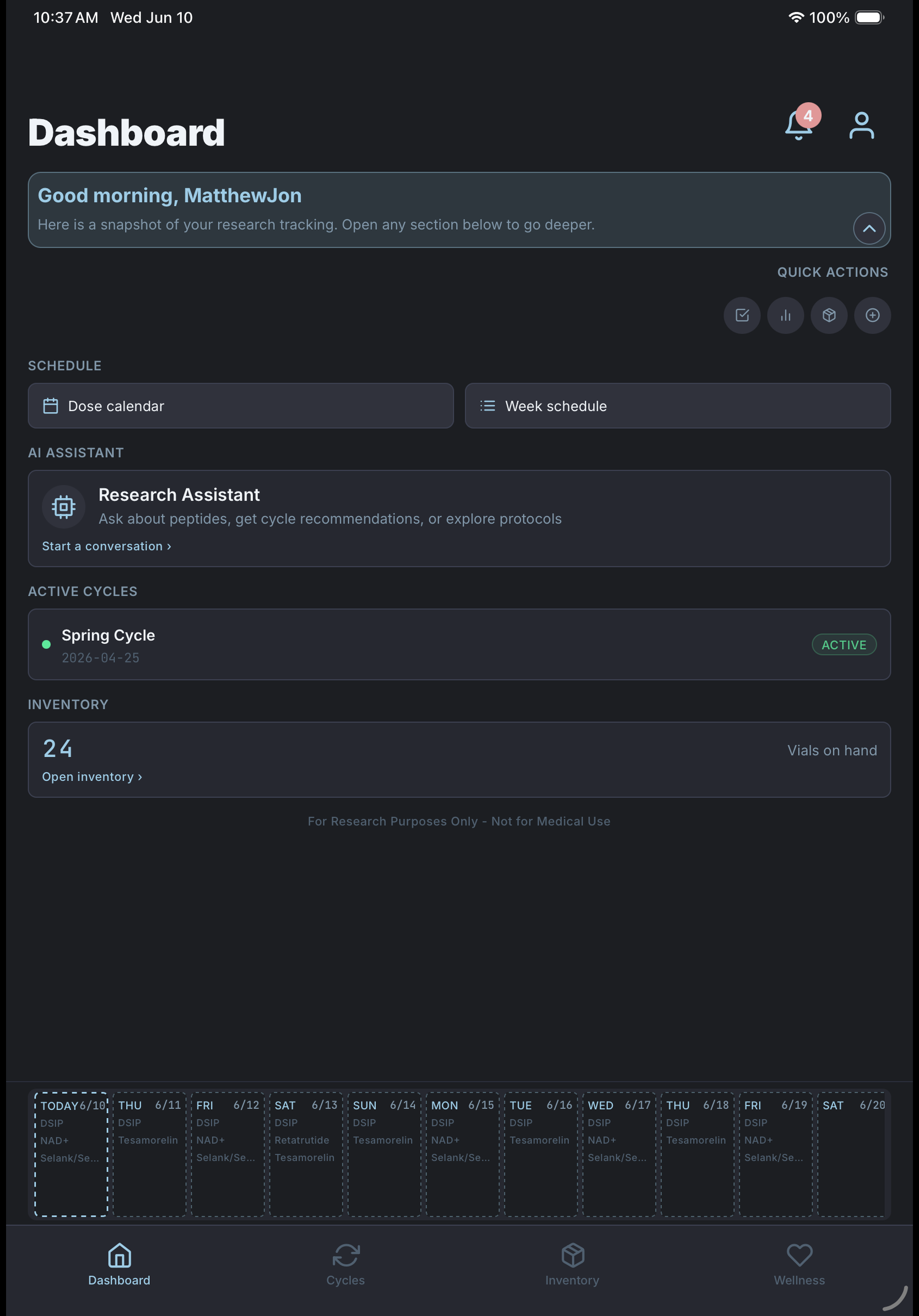Tap the Wi-Fi status icon
The image size is (919, 1316).
coord(796,17)
